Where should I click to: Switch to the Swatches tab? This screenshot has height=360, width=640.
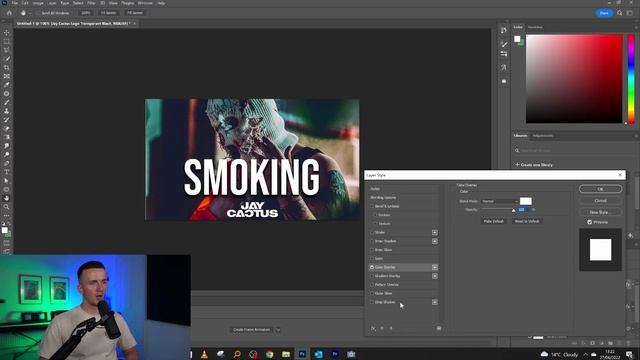pyautogui.click(x=535, y=27)
